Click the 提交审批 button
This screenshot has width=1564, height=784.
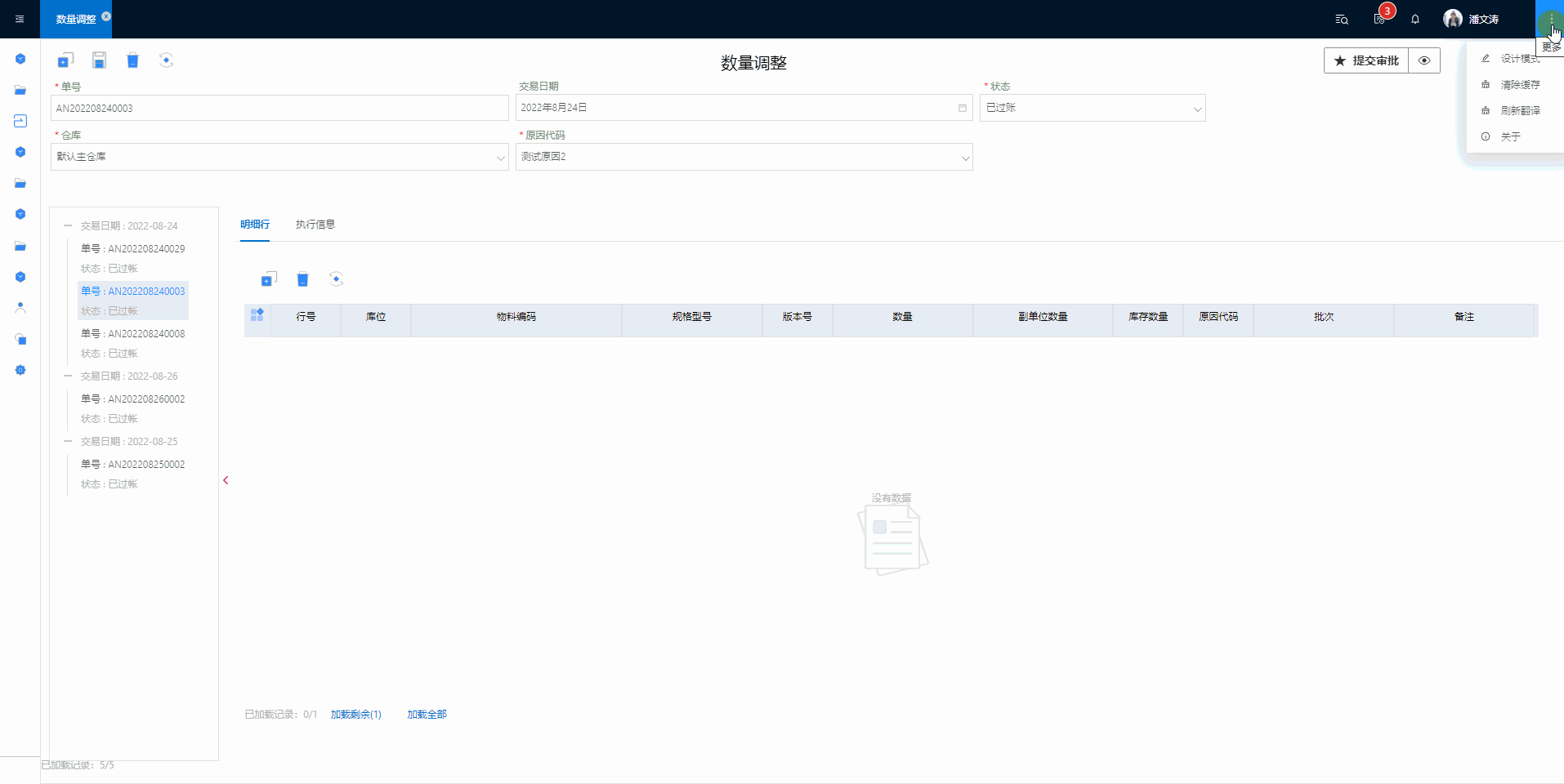coord(1366,60)
